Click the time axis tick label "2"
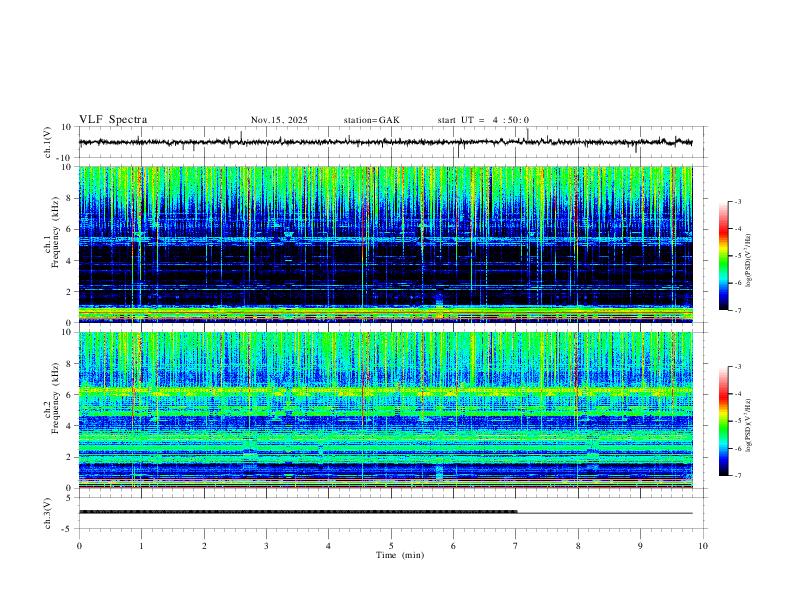The height and width of the screenshot is (612, 792). [204, 546]
